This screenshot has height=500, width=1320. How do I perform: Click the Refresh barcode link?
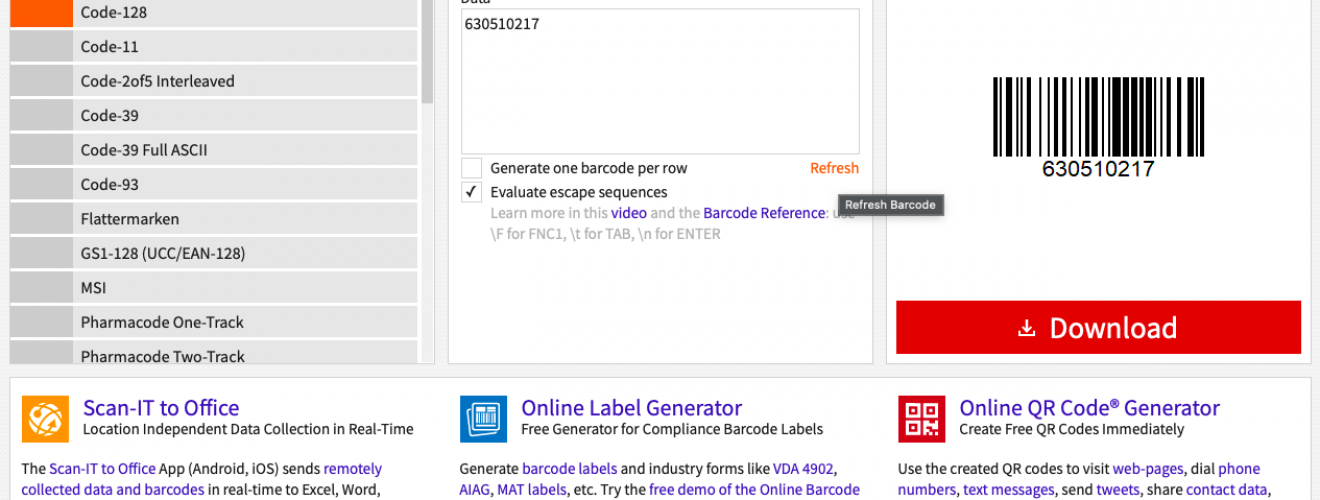coord(834,168)
